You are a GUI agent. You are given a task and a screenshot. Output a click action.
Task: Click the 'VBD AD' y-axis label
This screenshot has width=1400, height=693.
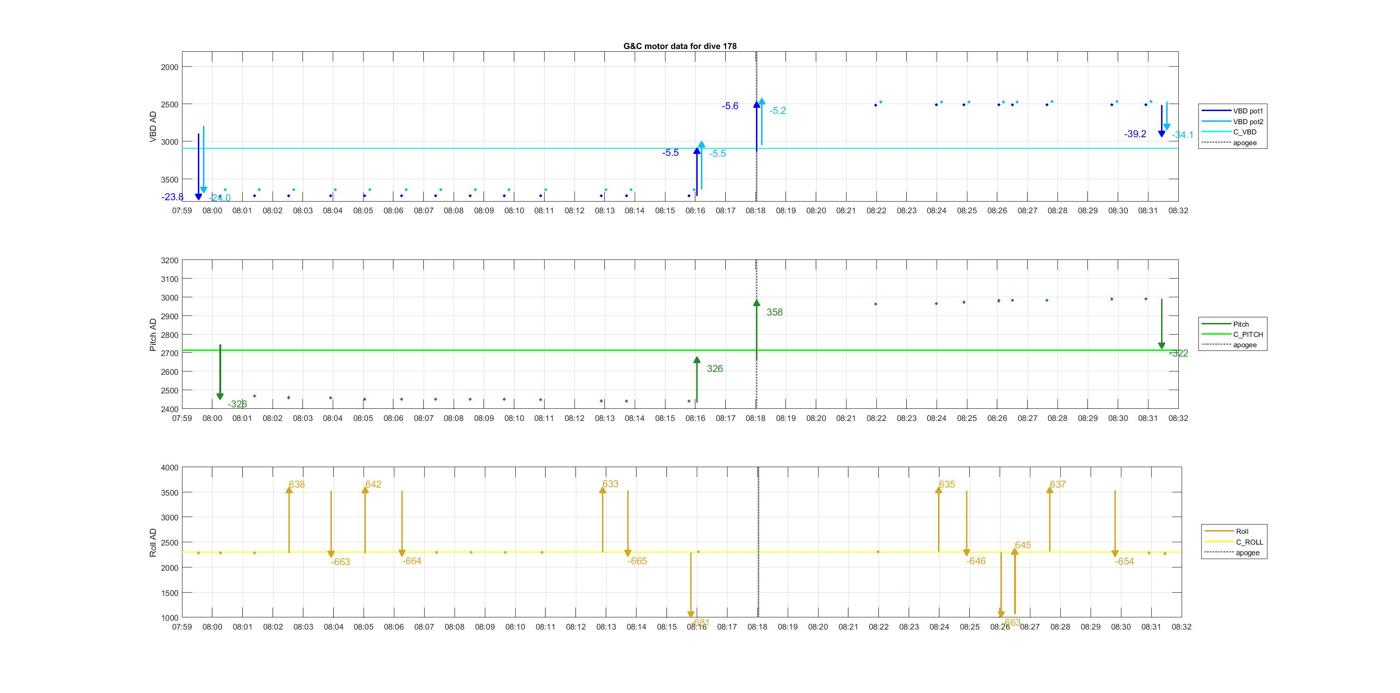(x=153, y=128)
